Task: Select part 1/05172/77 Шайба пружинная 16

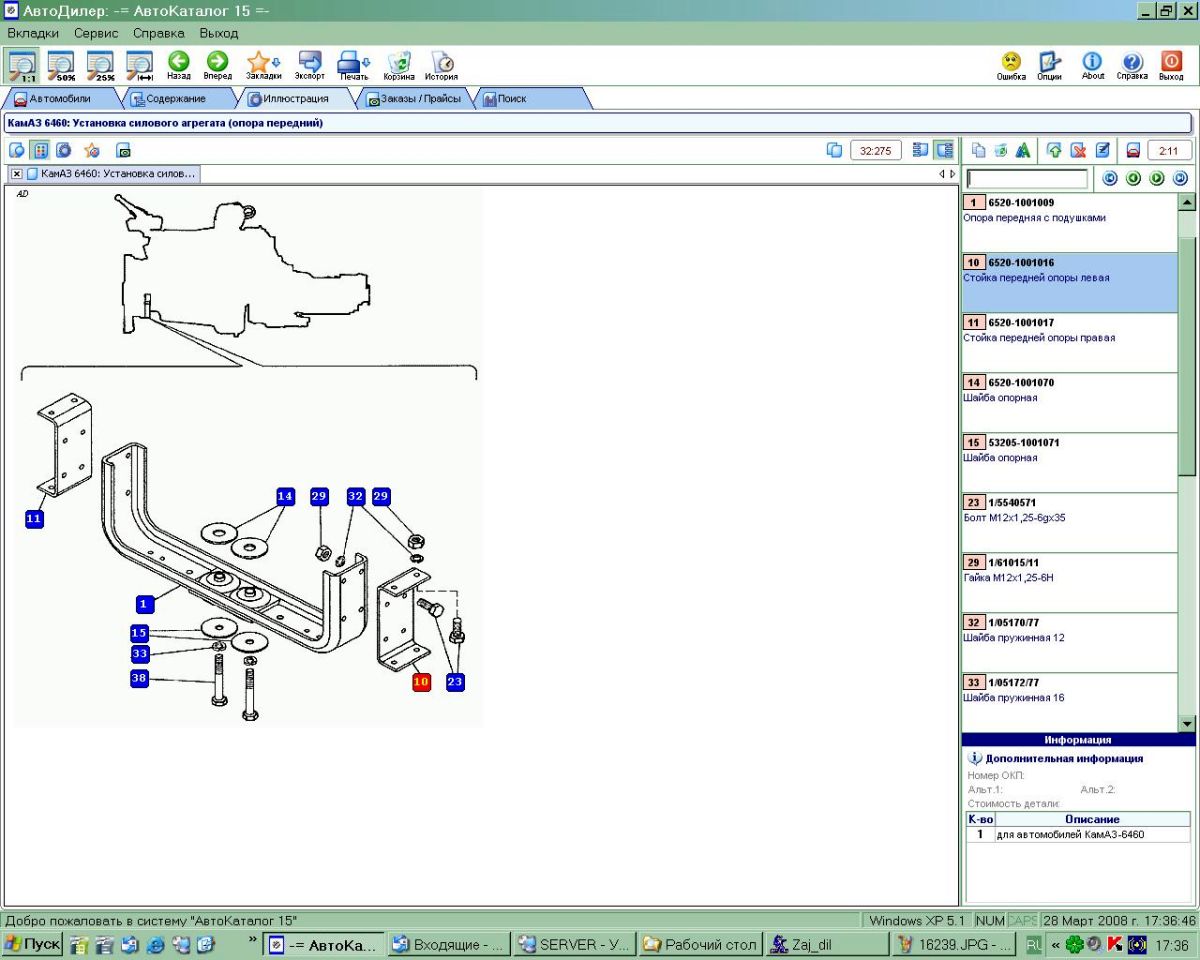Action: (x=1070, y=702)
